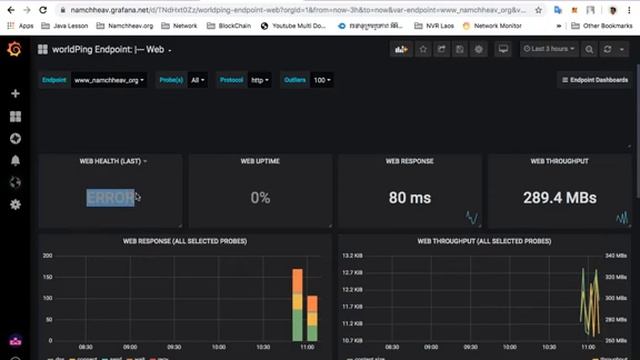Open the Outliers 100 dropdown
Screen dimensions: 640x360
tap(322, 80)
